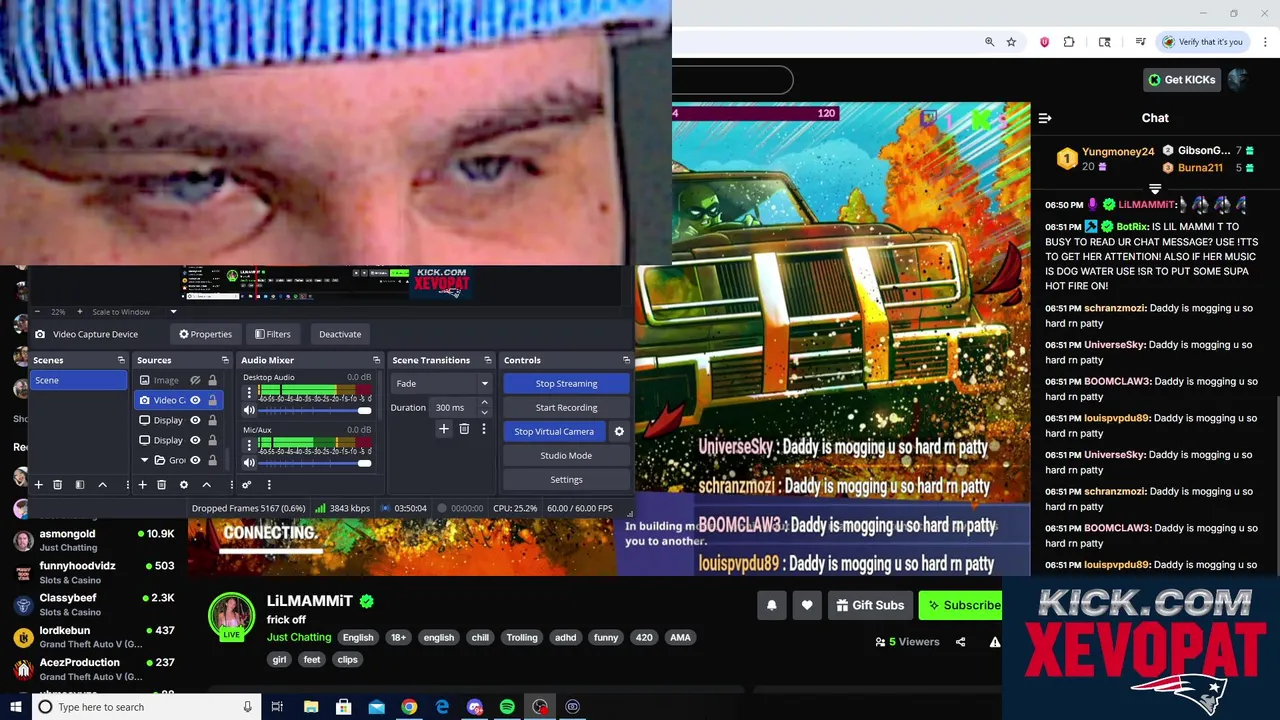The height and width of the screenshot is (720, 1280).
Task: Toggle visibility of the Image source
Action: point(195,380)
